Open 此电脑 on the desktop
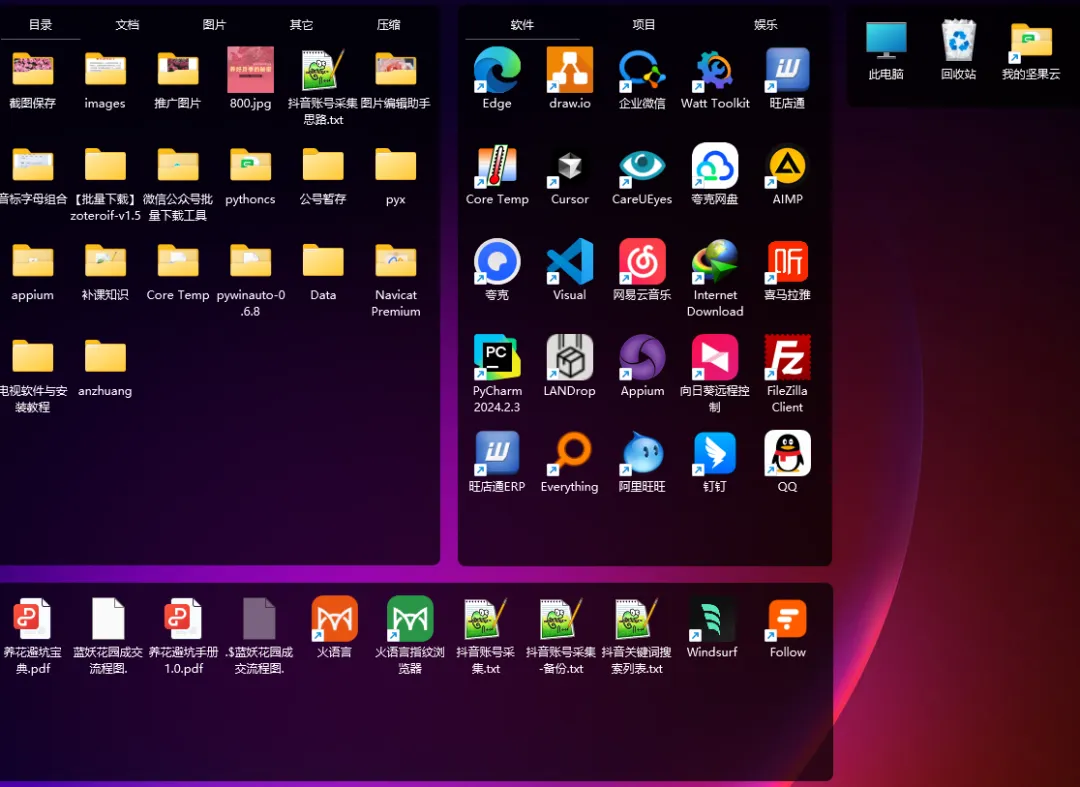The width and height of the screenshot is (1080, 787). pyautogui.click(x=886, y=41)
